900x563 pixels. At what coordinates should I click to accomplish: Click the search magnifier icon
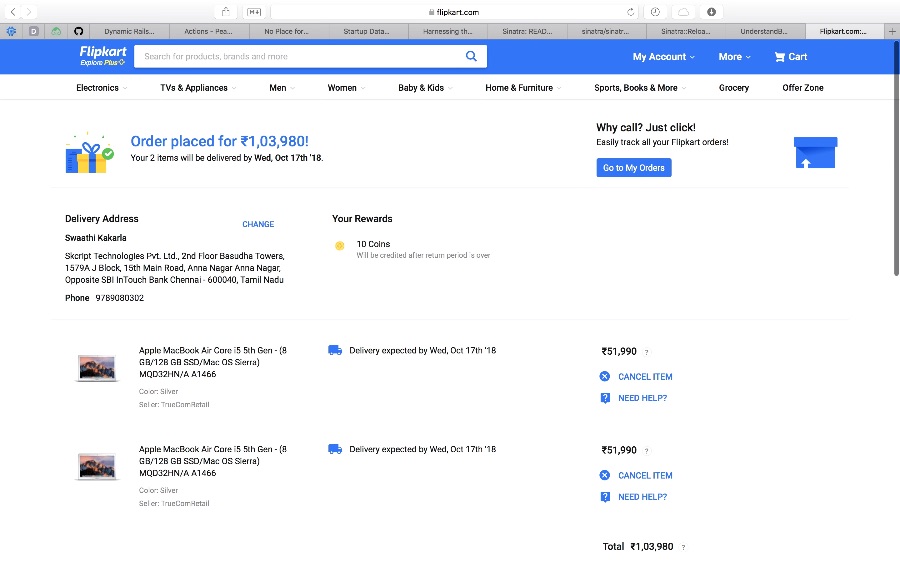click(471, 56)
